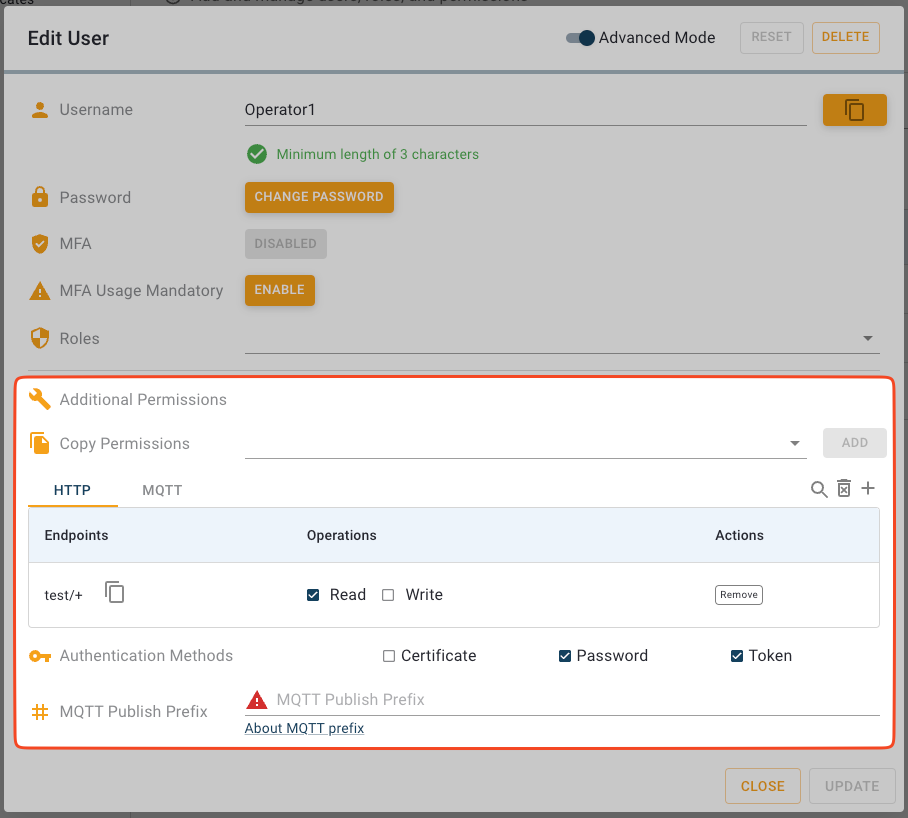908x818 pixels.
Task: Expand the Copy Permissions dropdown
Action: (795, 443)
